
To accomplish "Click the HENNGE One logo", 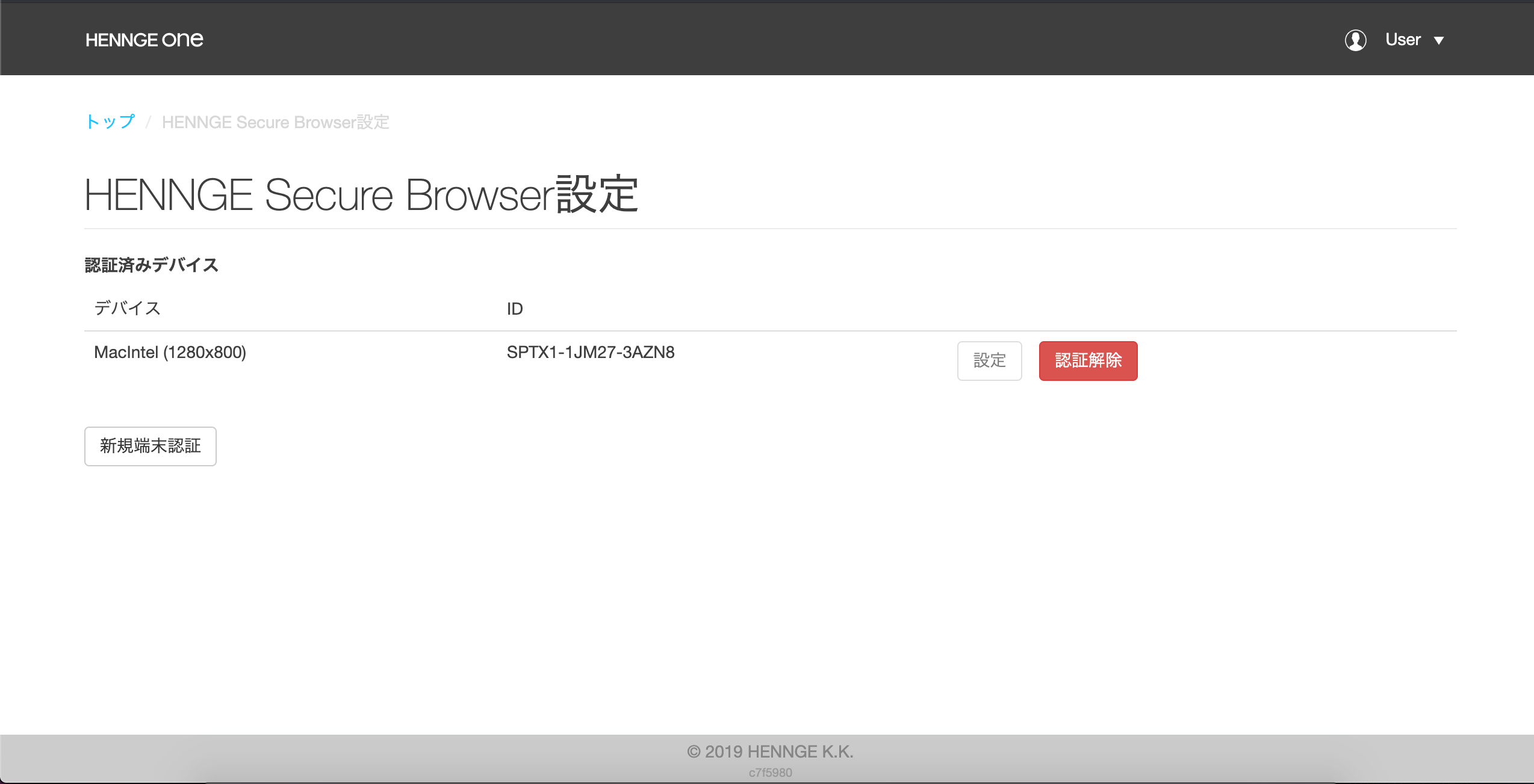I will pos(144,40).
